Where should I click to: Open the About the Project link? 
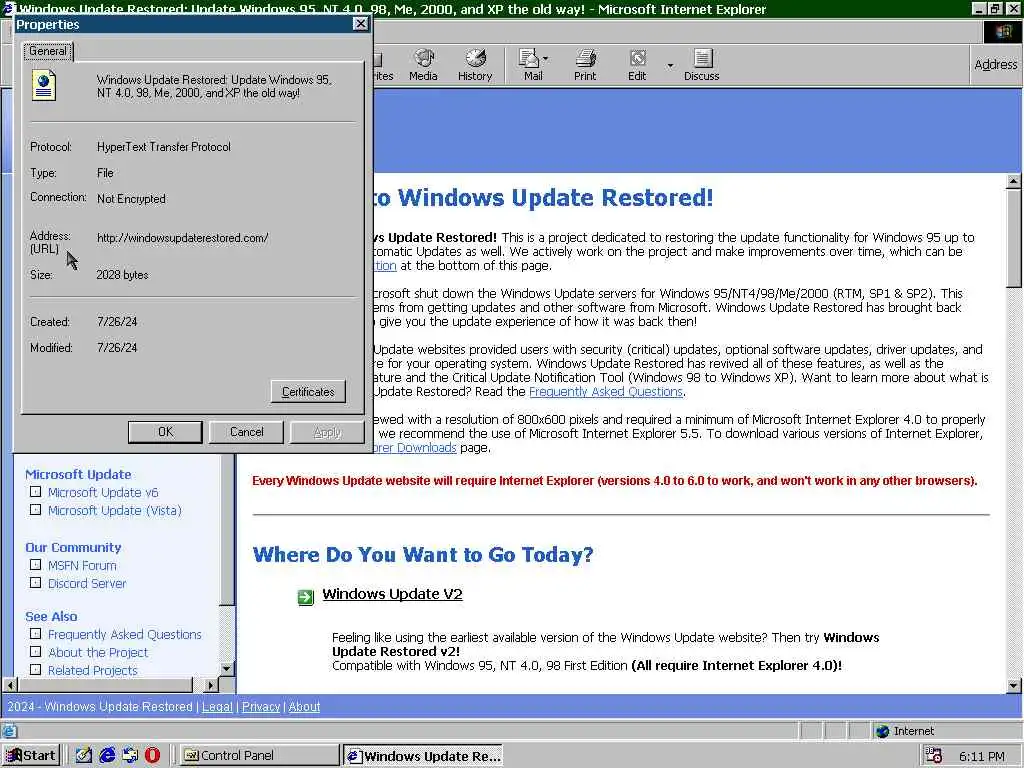(97, 652)
